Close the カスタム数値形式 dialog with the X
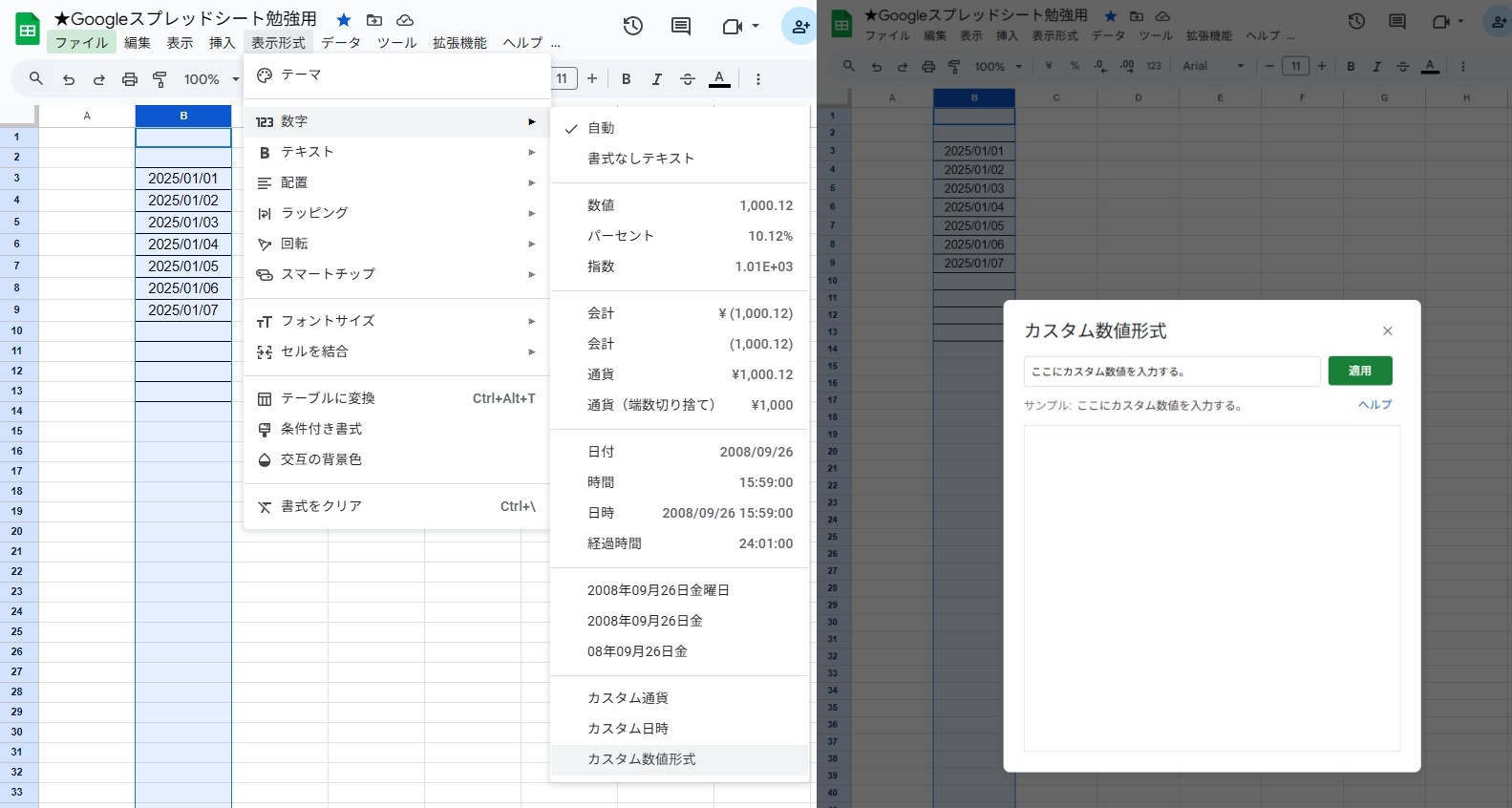The image size is (1512, 808). [x=1387, y=331]
